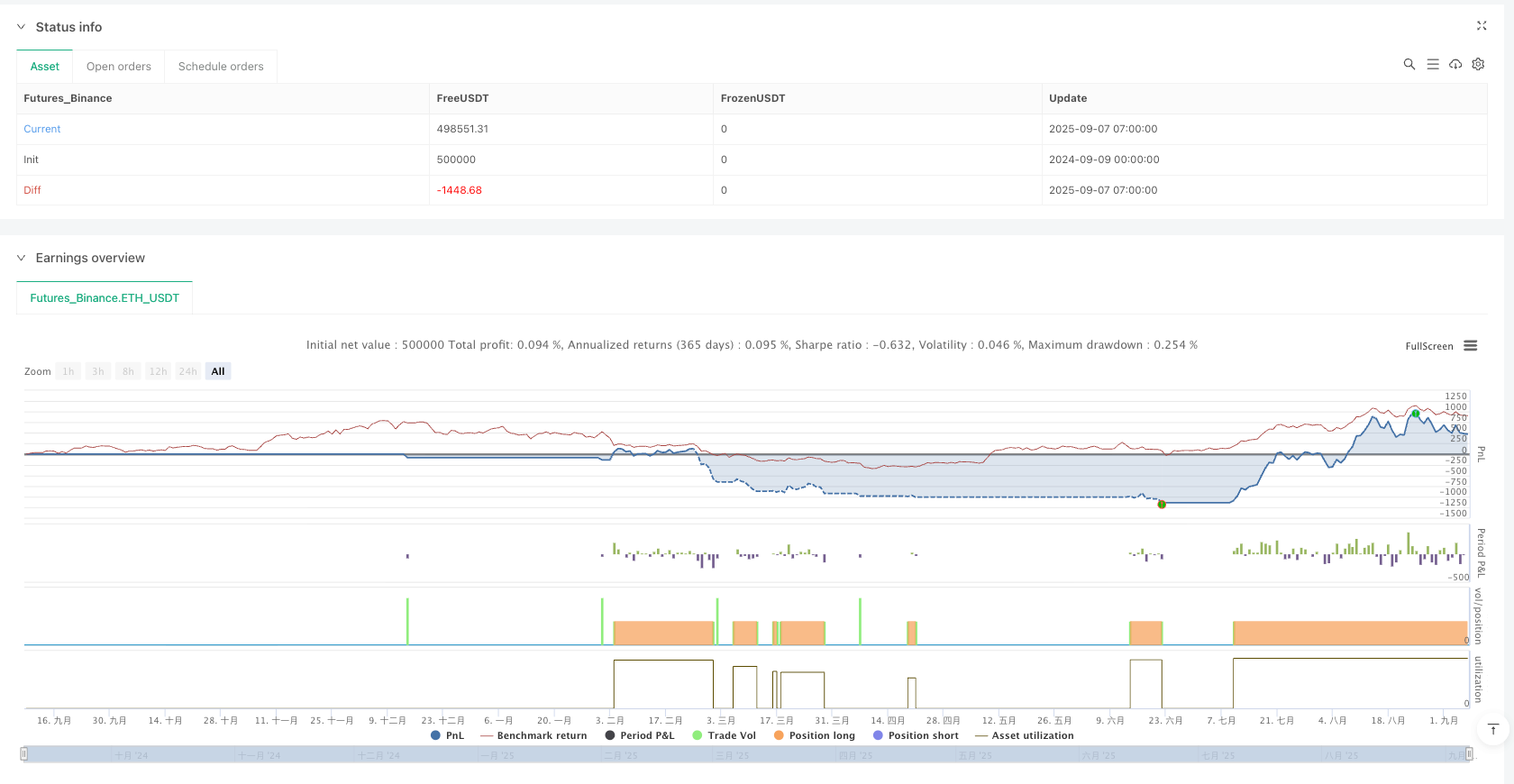This screenshot has width=1514, height=784.
Task: Collapse the Earnings overview section
Action: coord(22,258)
